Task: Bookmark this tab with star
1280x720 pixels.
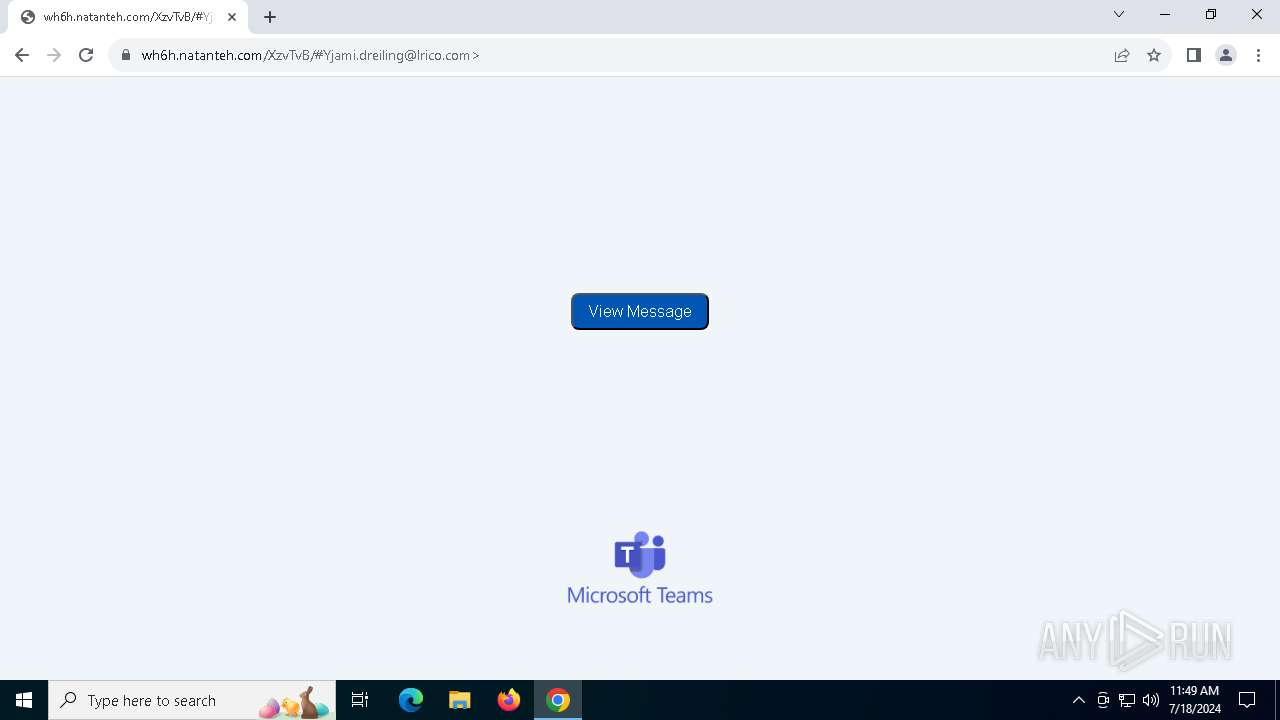Action: click(1154, 55)
